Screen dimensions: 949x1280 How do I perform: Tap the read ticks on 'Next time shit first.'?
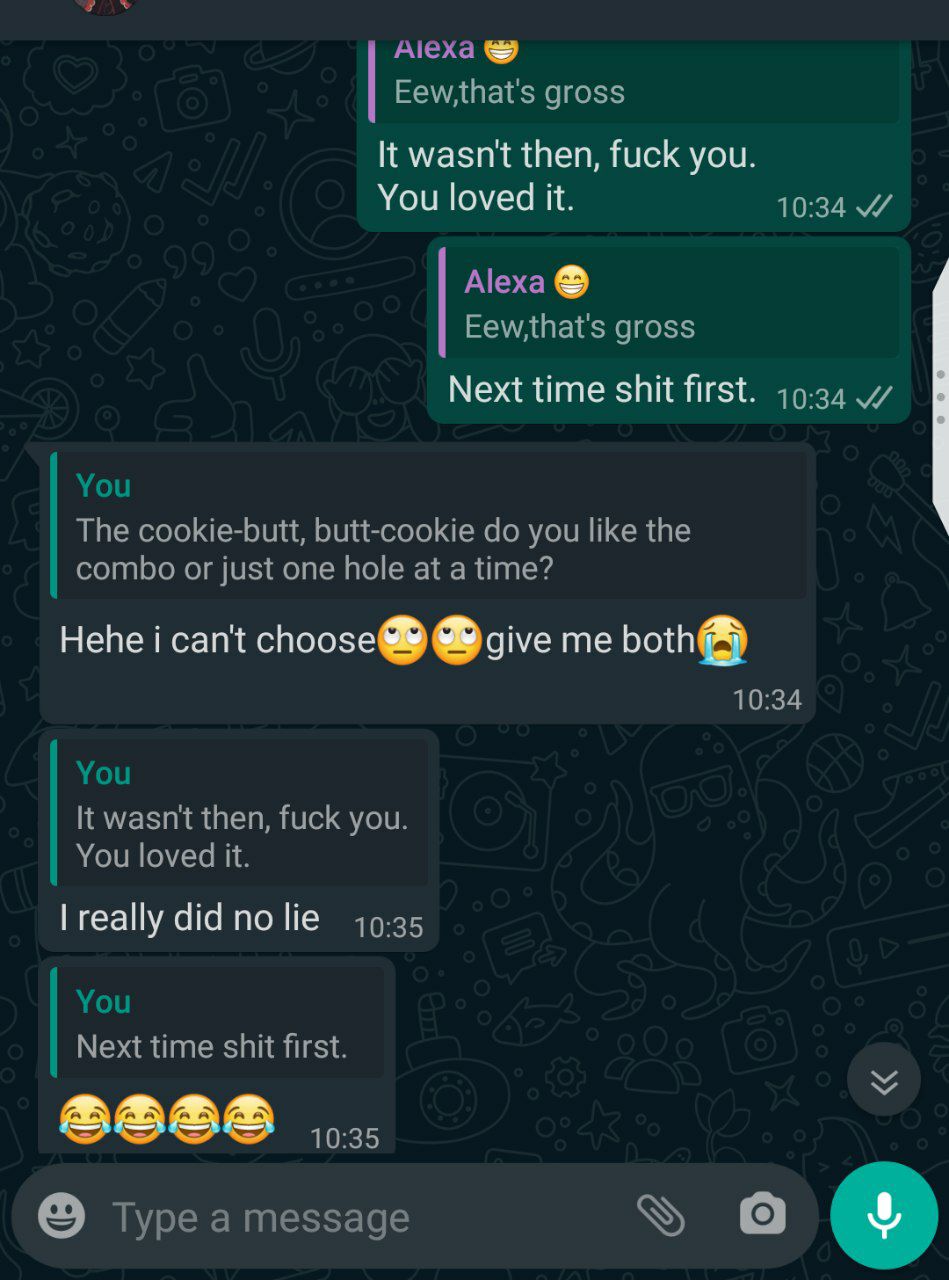tap(875, 399)
